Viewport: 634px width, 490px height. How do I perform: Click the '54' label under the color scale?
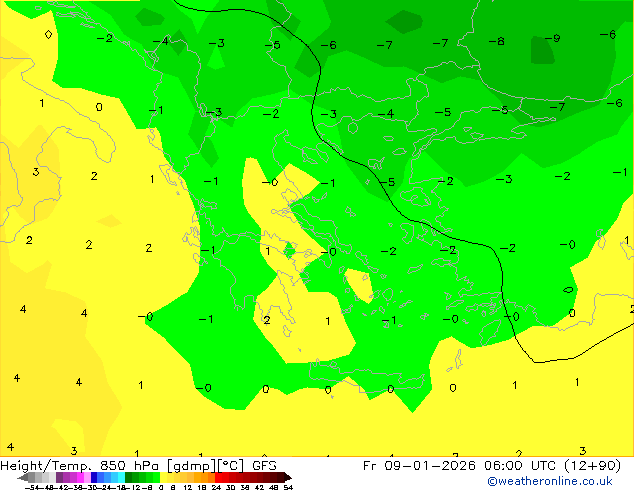coord(288,487)
